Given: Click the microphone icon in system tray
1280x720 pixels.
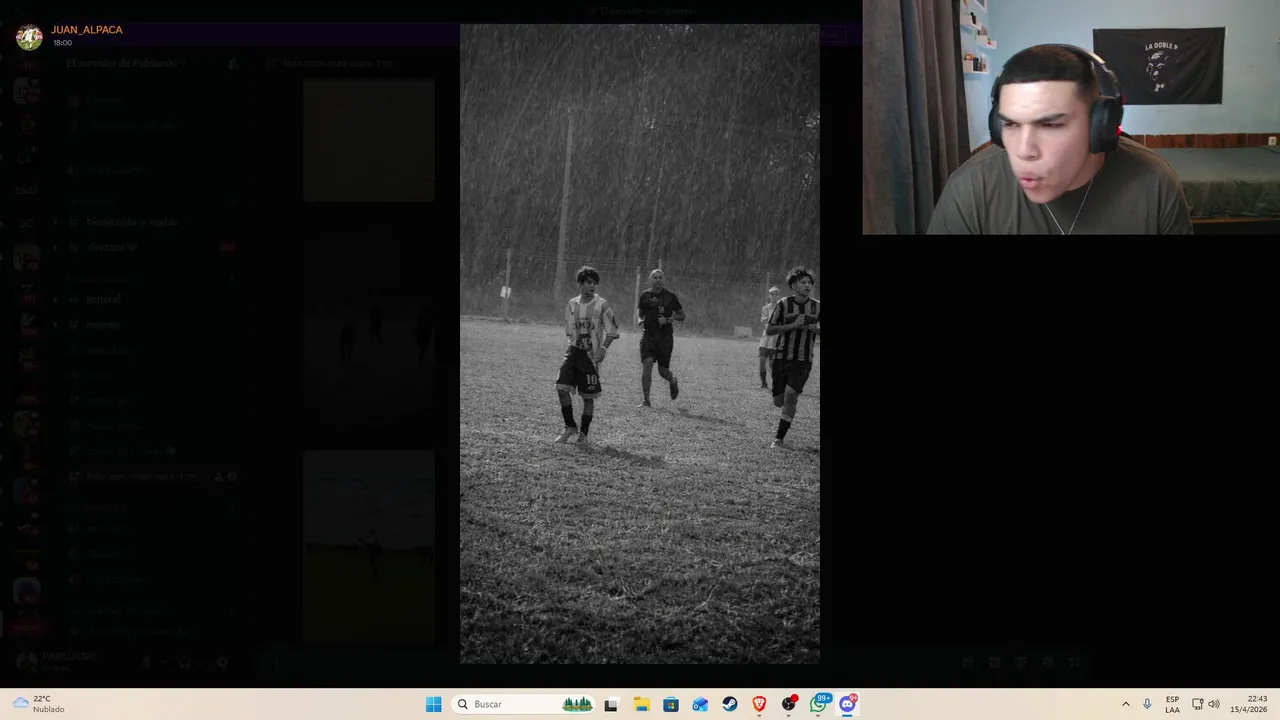Looking at the screenshot, I should (x=1147, y=704).
